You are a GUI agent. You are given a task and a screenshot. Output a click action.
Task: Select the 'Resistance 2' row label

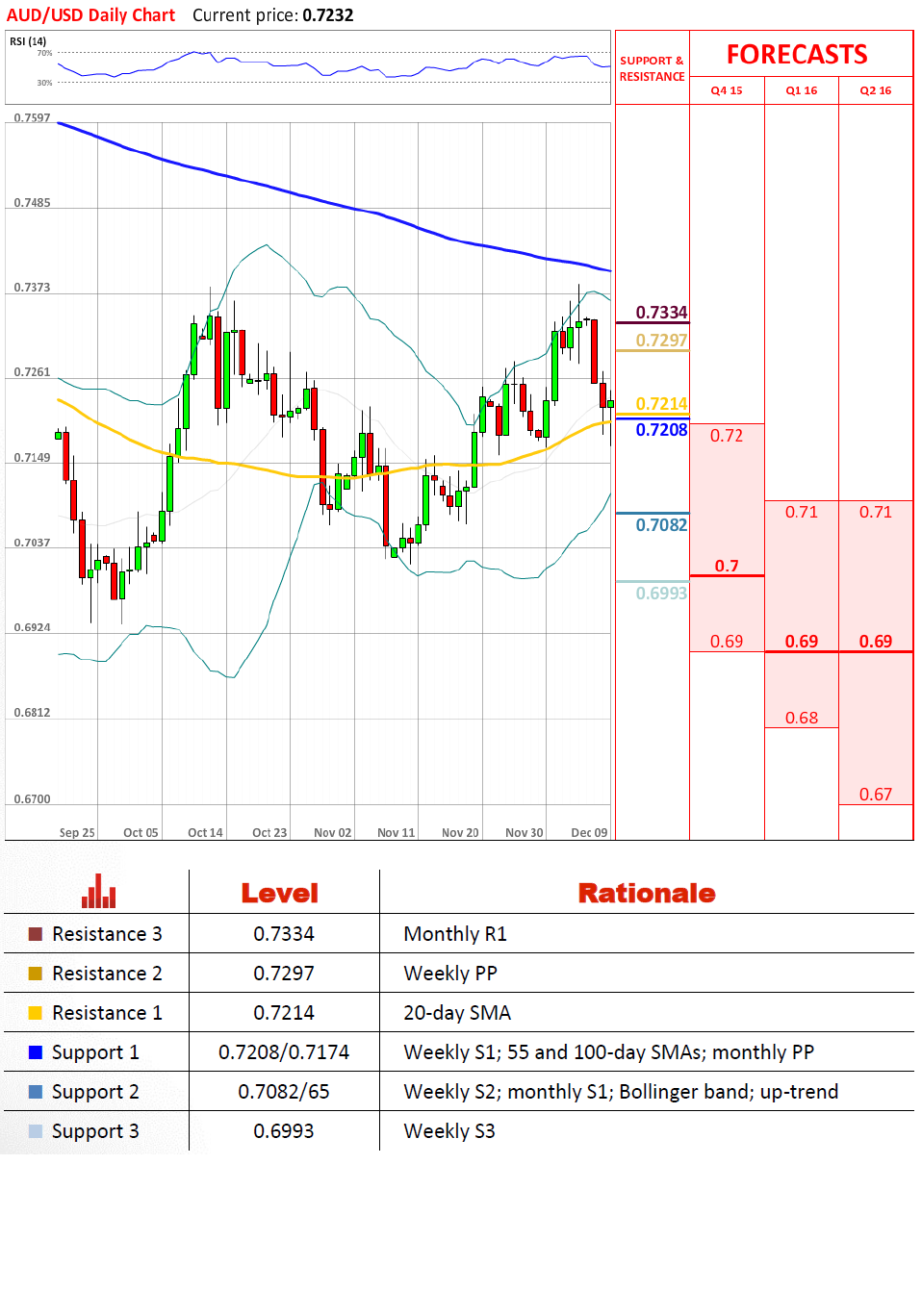107,974
